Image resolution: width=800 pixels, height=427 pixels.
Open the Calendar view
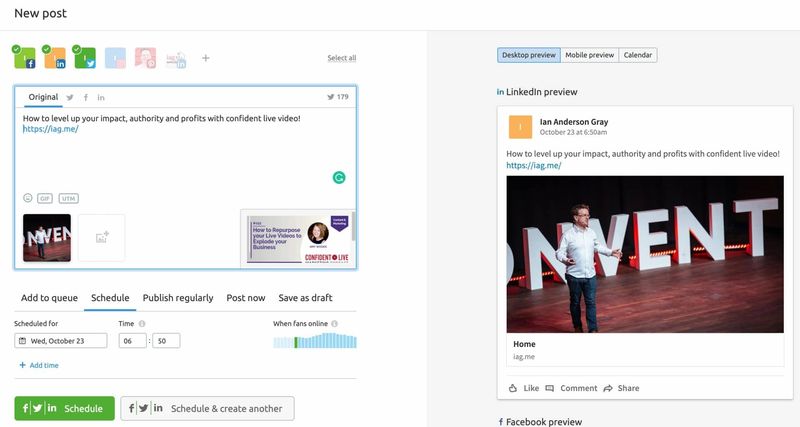click(638, 55)
